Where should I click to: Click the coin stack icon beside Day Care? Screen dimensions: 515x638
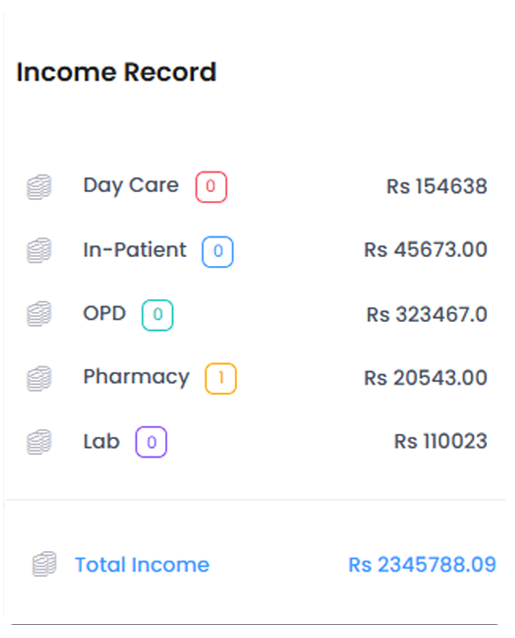point(39,187)
